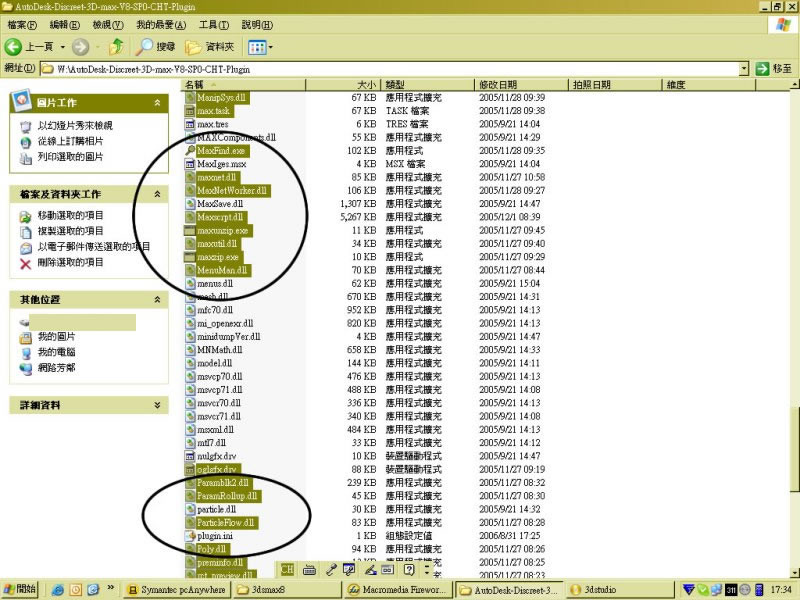Go up one folder level icon
Image resolution: width=800 pixels, height=600 pixels.
coord(116,47)
